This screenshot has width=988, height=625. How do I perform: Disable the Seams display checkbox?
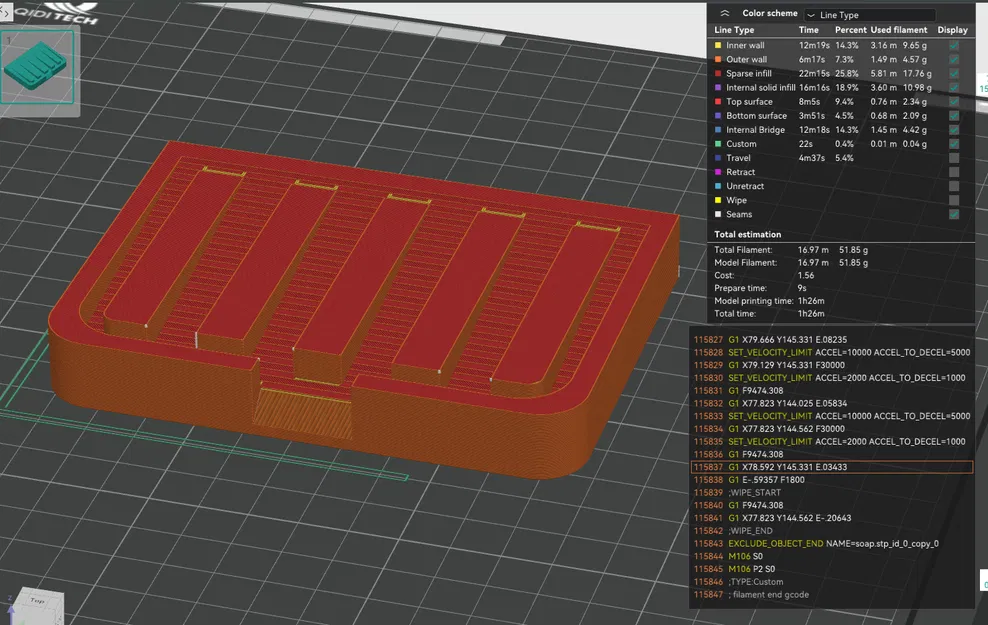(953, 214)
